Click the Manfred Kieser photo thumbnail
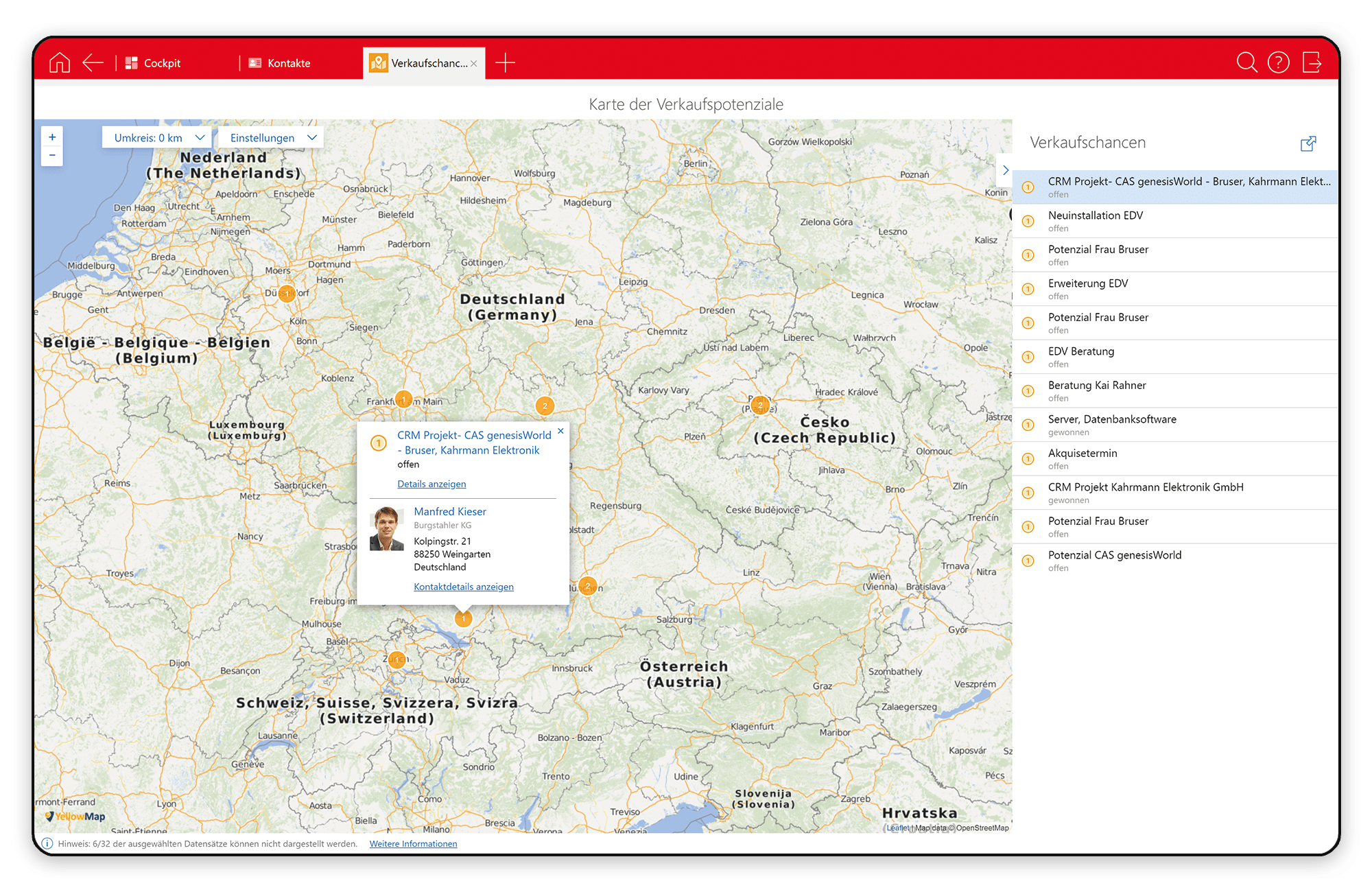 click(x=387, y=528)
